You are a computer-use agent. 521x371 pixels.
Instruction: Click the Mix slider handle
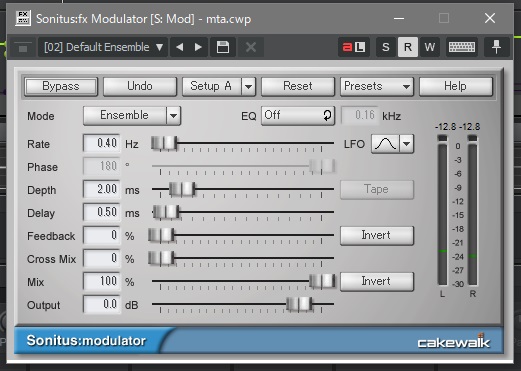[x=322, y=281]
